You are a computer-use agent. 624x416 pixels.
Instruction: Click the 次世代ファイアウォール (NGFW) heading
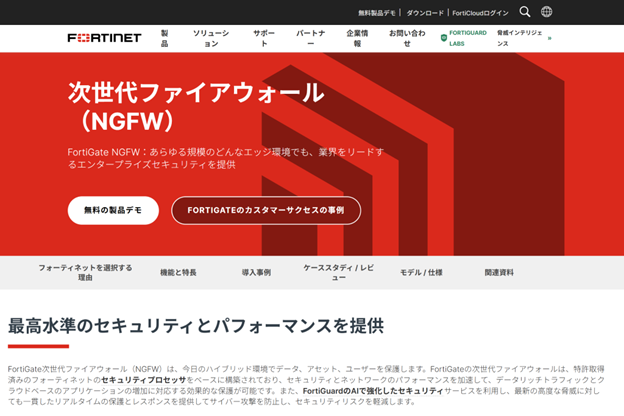196,106
